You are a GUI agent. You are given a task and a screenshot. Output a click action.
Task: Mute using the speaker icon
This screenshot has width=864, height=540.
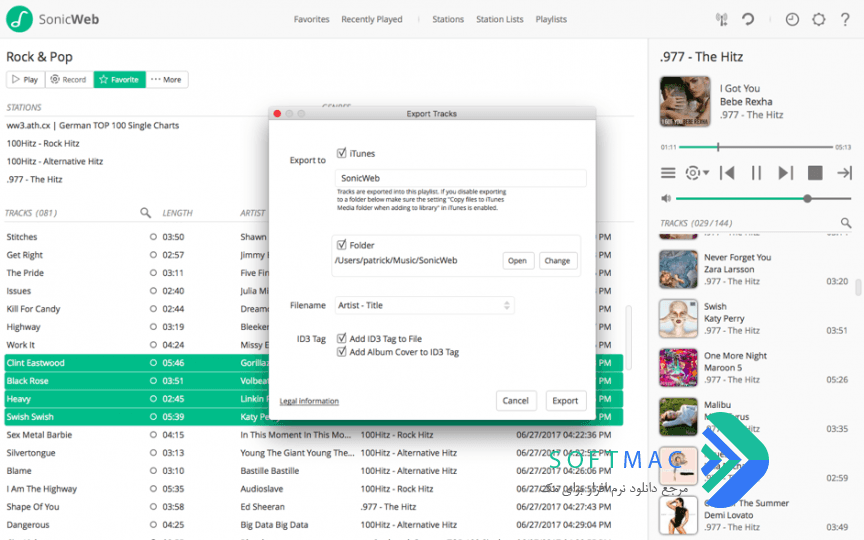point(666,198)
